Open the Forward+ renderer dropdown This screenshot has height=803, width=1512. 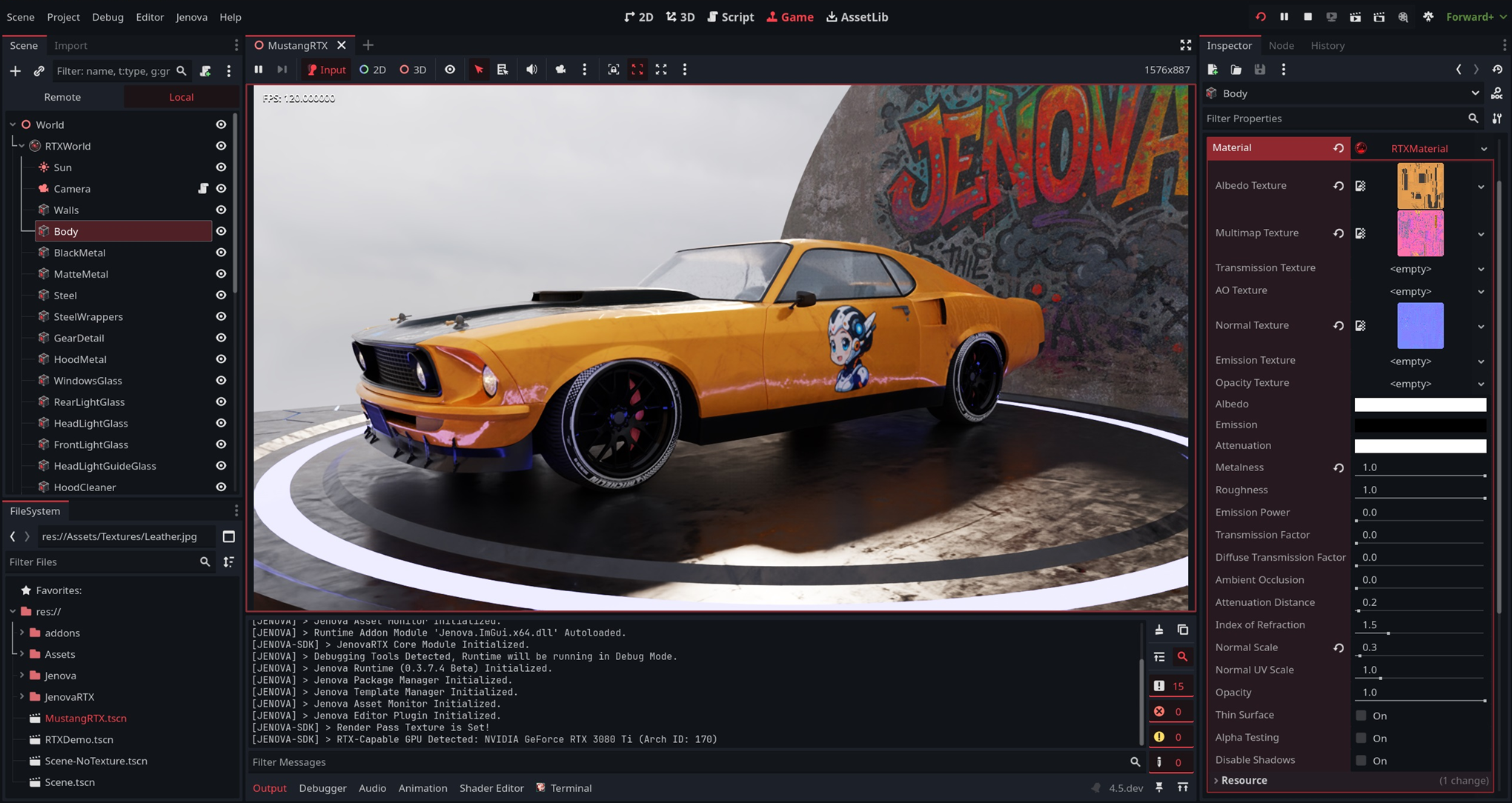tap(1475, 16)
